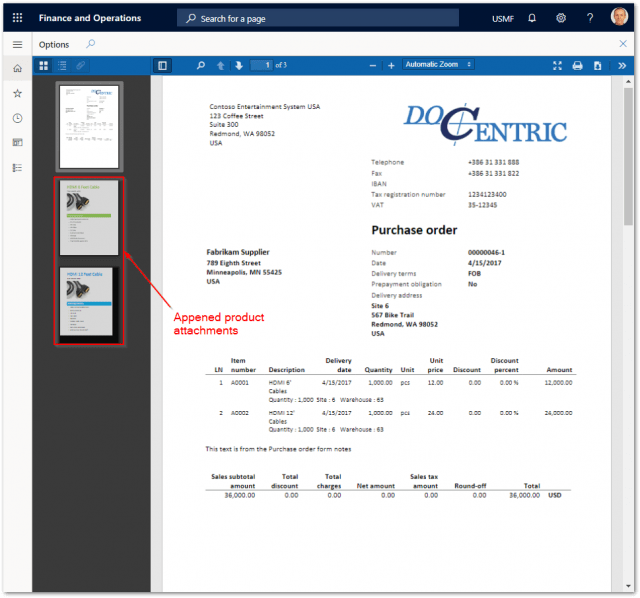Click Fabrikam Supplier name

point(238,252)
